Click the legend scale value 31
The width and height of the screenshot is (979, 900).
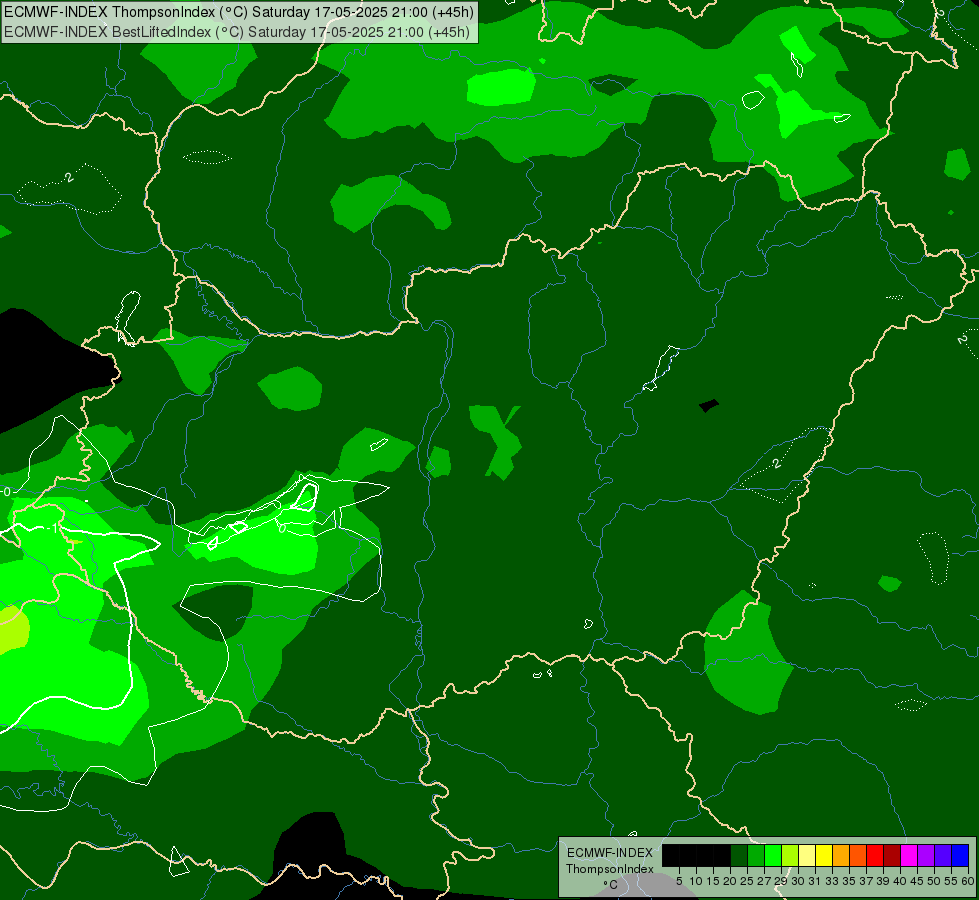click(815, 881)
